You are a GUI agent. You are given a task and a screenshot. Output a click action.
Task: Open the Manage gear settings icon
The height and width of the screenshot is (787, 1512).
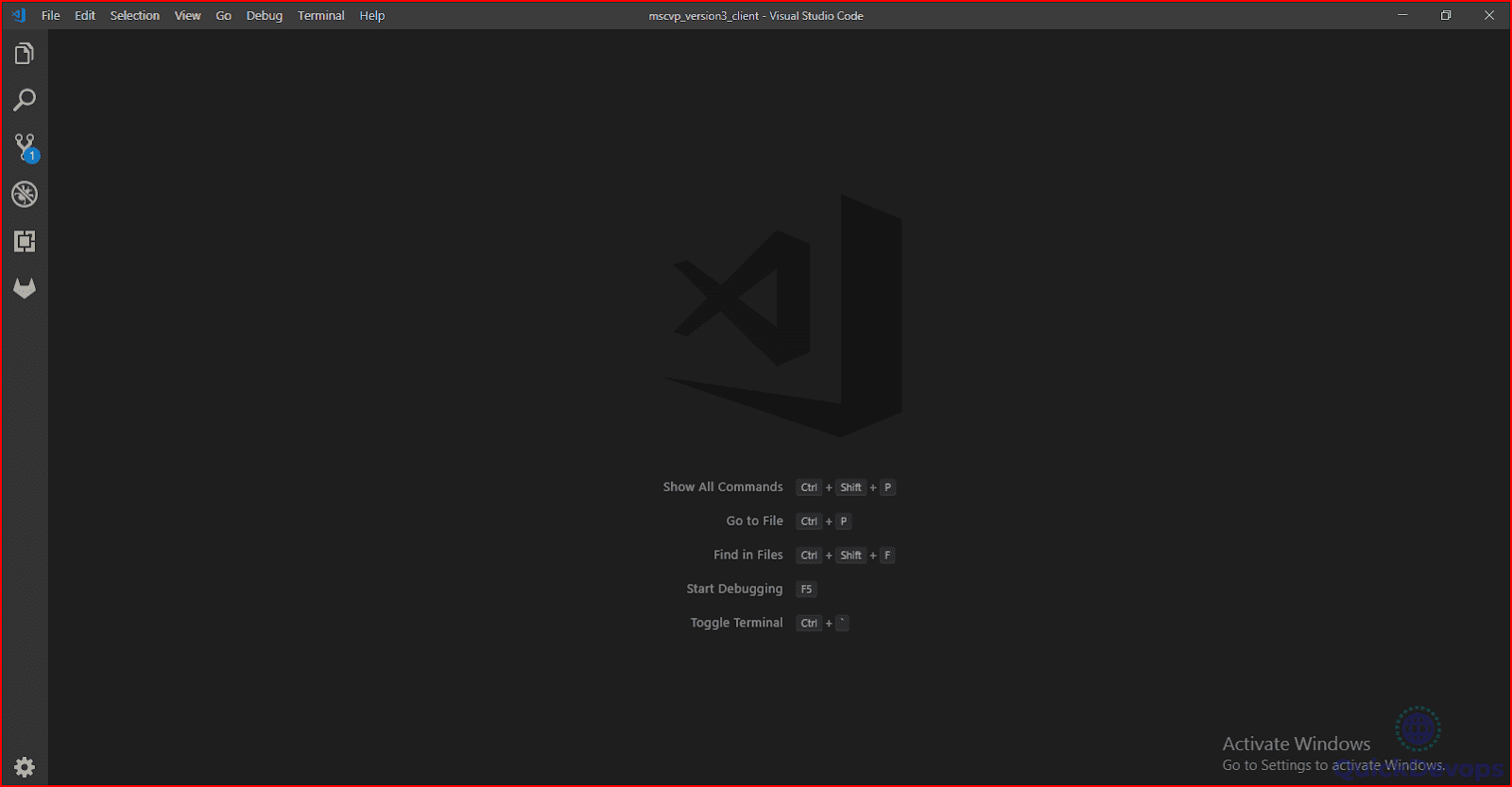[25, 767]
